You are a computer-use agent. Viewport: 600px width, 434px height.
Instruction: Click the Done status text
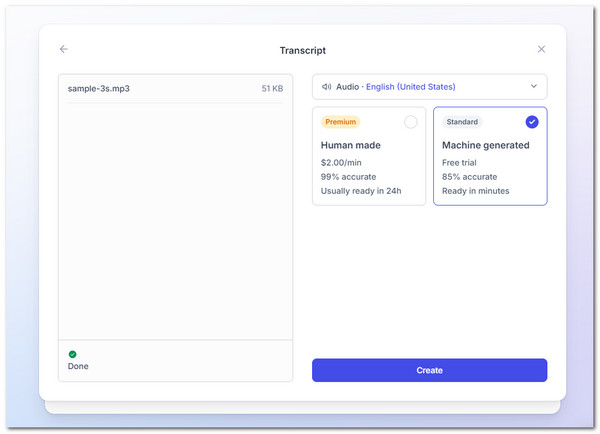click(78, 366)
